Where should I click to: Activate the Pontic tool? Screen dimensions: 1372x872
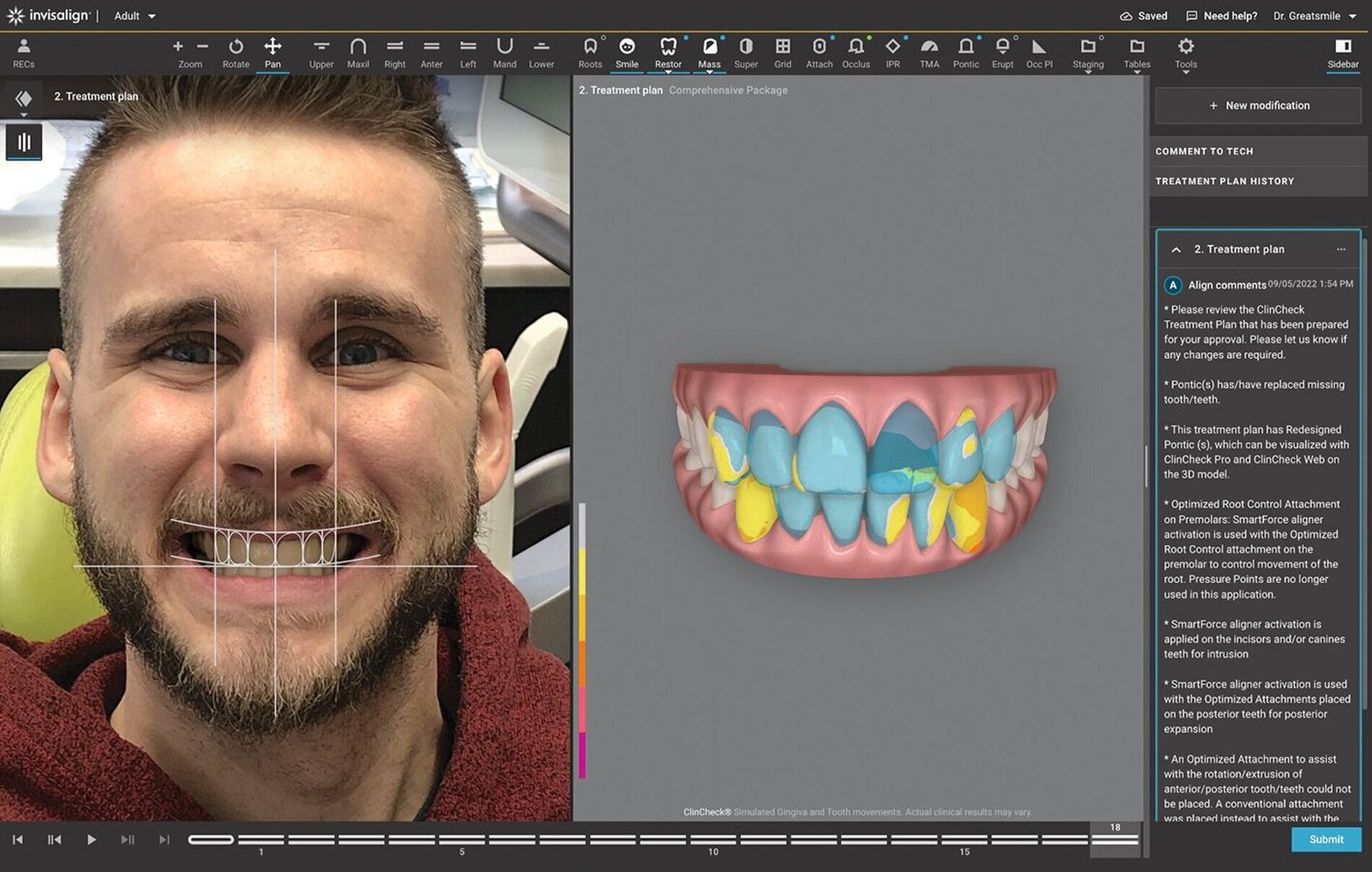tap(965, 51)
